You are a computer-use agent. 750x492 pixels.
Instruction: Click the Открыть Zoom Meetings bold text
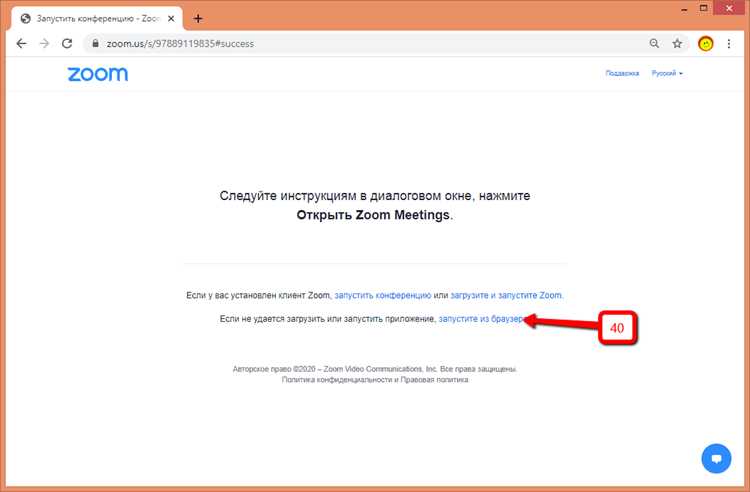click(373, 215)
